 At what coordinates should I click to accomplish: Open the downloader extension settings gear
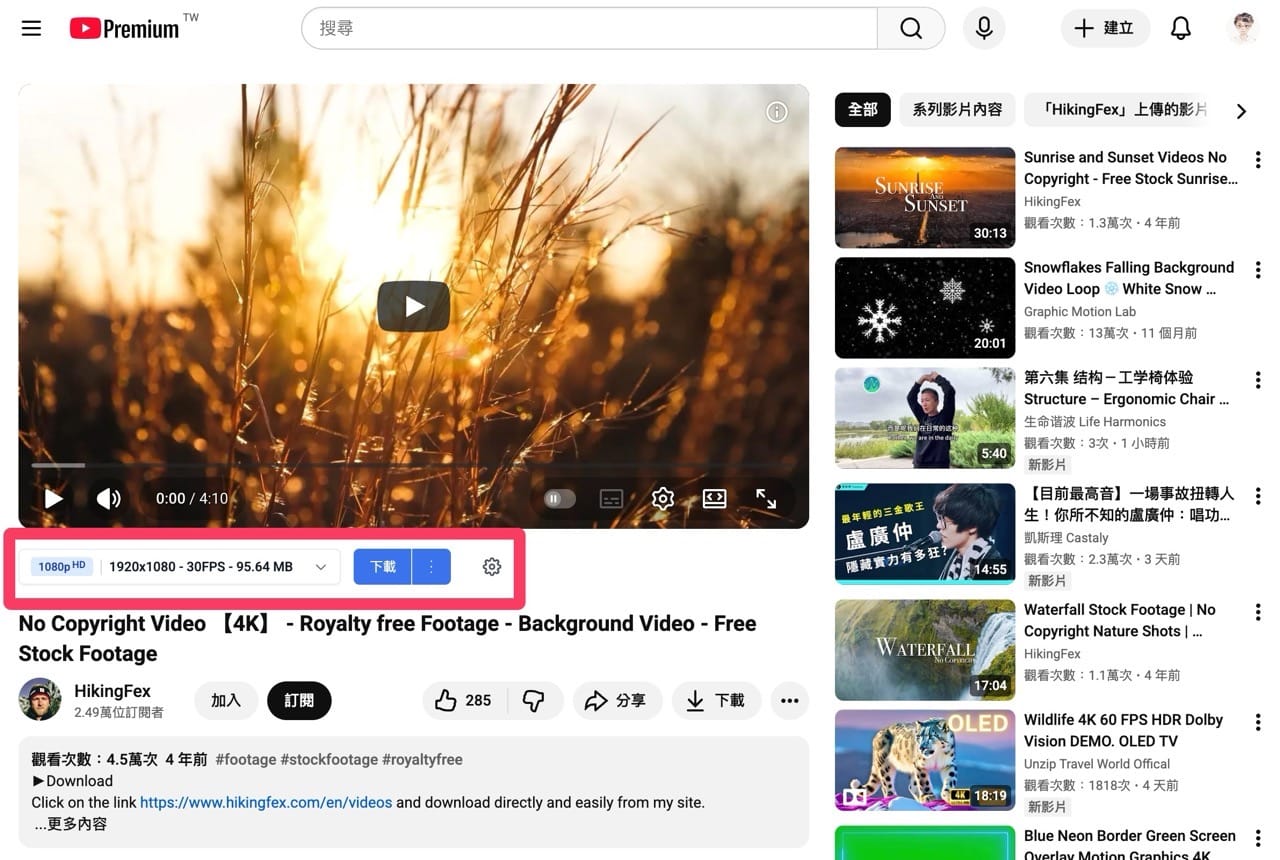click(491, 566)
